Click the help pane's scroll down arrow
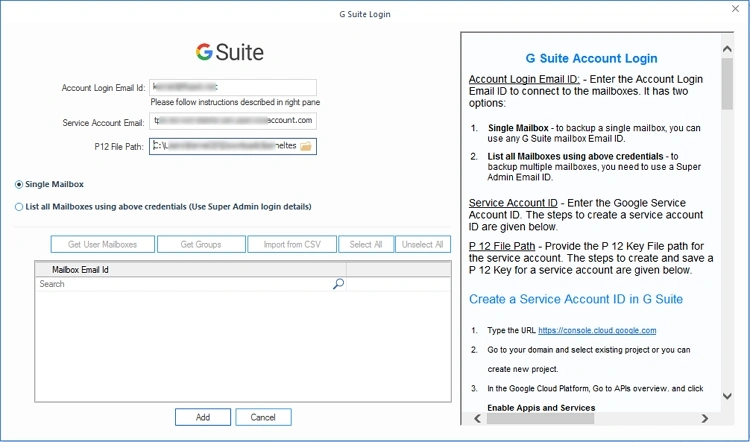Screen dimensions: 750x442 point(727,404)
